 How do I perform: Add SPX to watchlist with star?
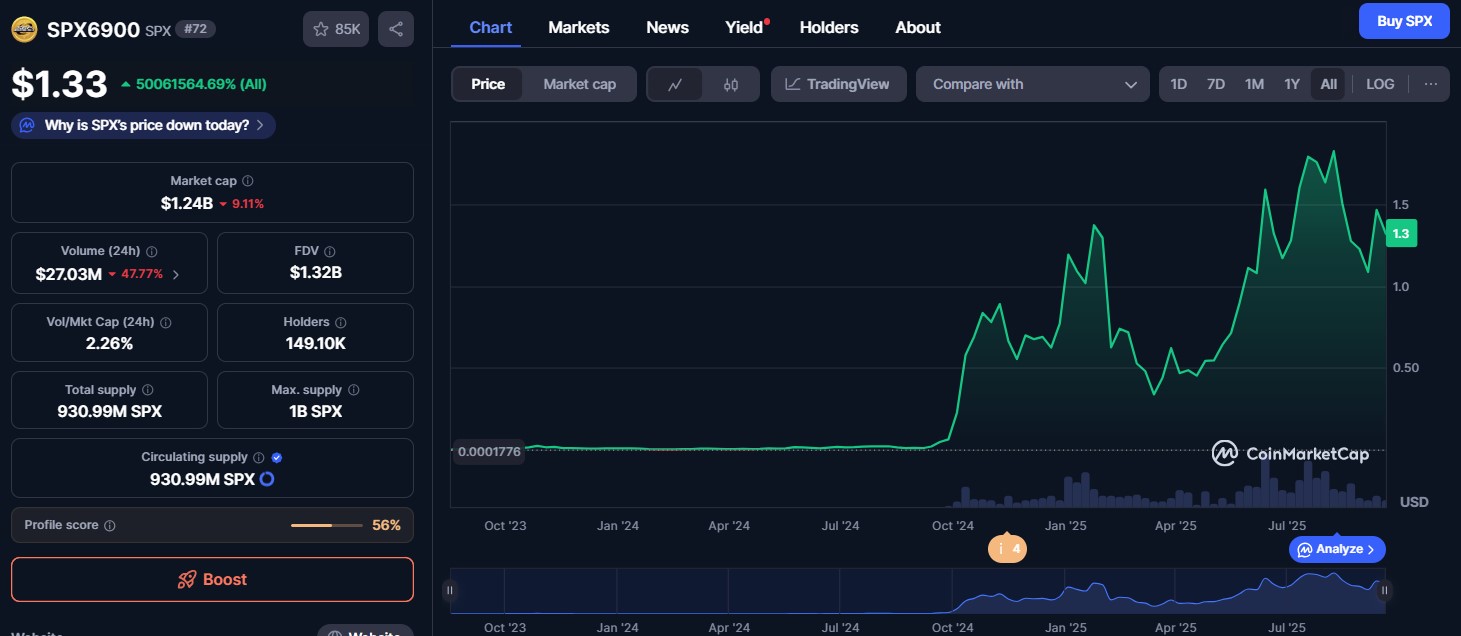click(x=336, y=29)
